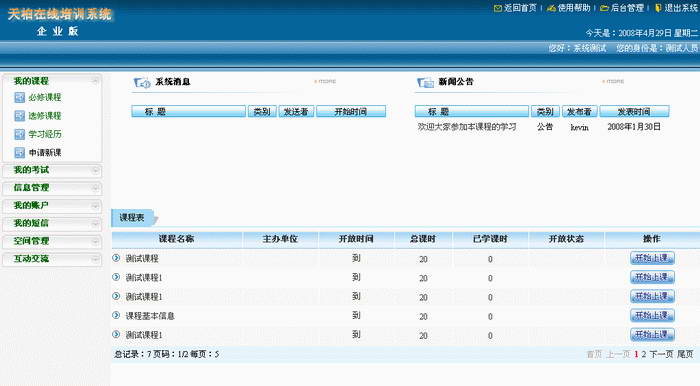Click the envelope icon beside 返回首页

coord(498,8)
